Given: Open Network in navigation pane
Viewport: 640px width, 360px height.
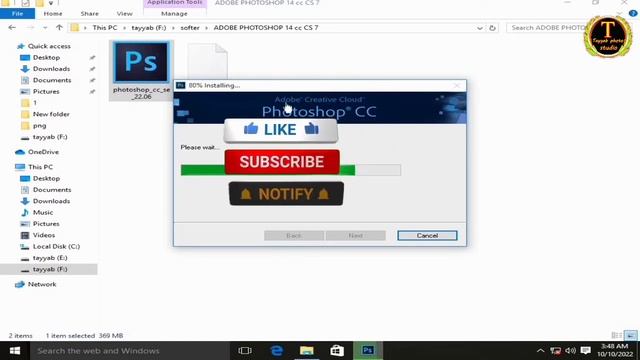Looking at the screenshot, I should coord(42,284).
